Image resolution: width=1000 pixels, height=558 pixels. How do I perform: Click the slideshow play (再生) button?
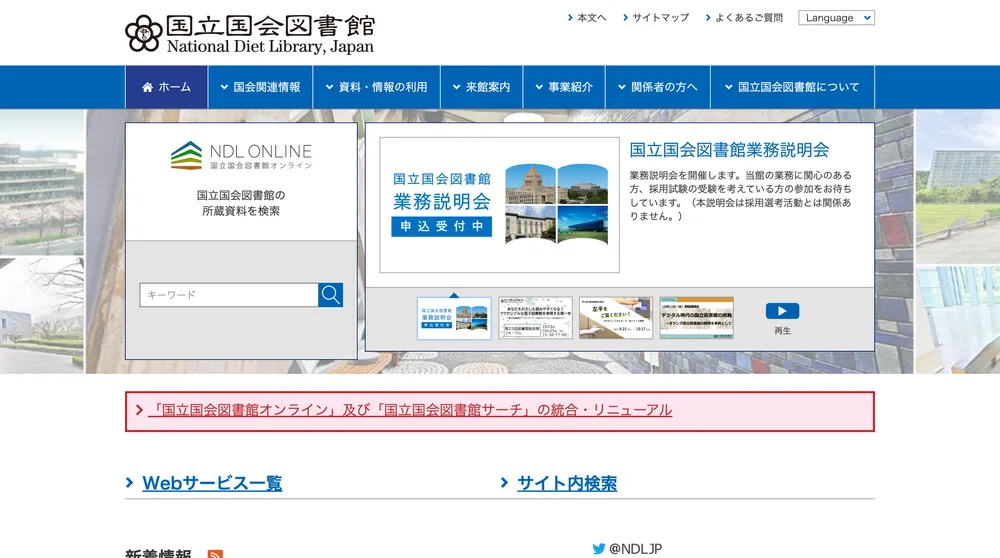[x=782, y=311]
